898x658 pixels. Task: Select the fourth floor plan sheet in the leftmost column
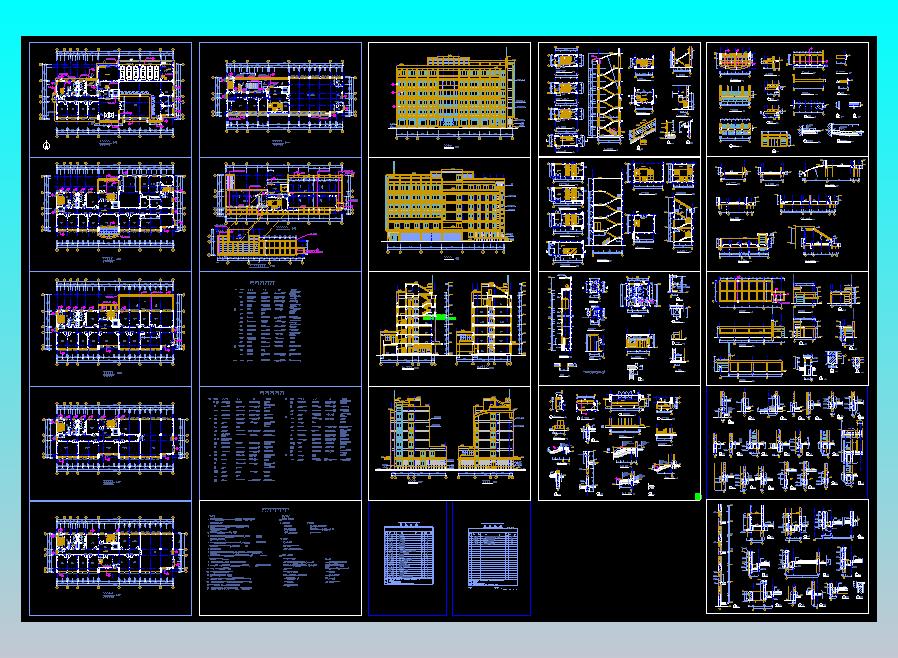111,443
